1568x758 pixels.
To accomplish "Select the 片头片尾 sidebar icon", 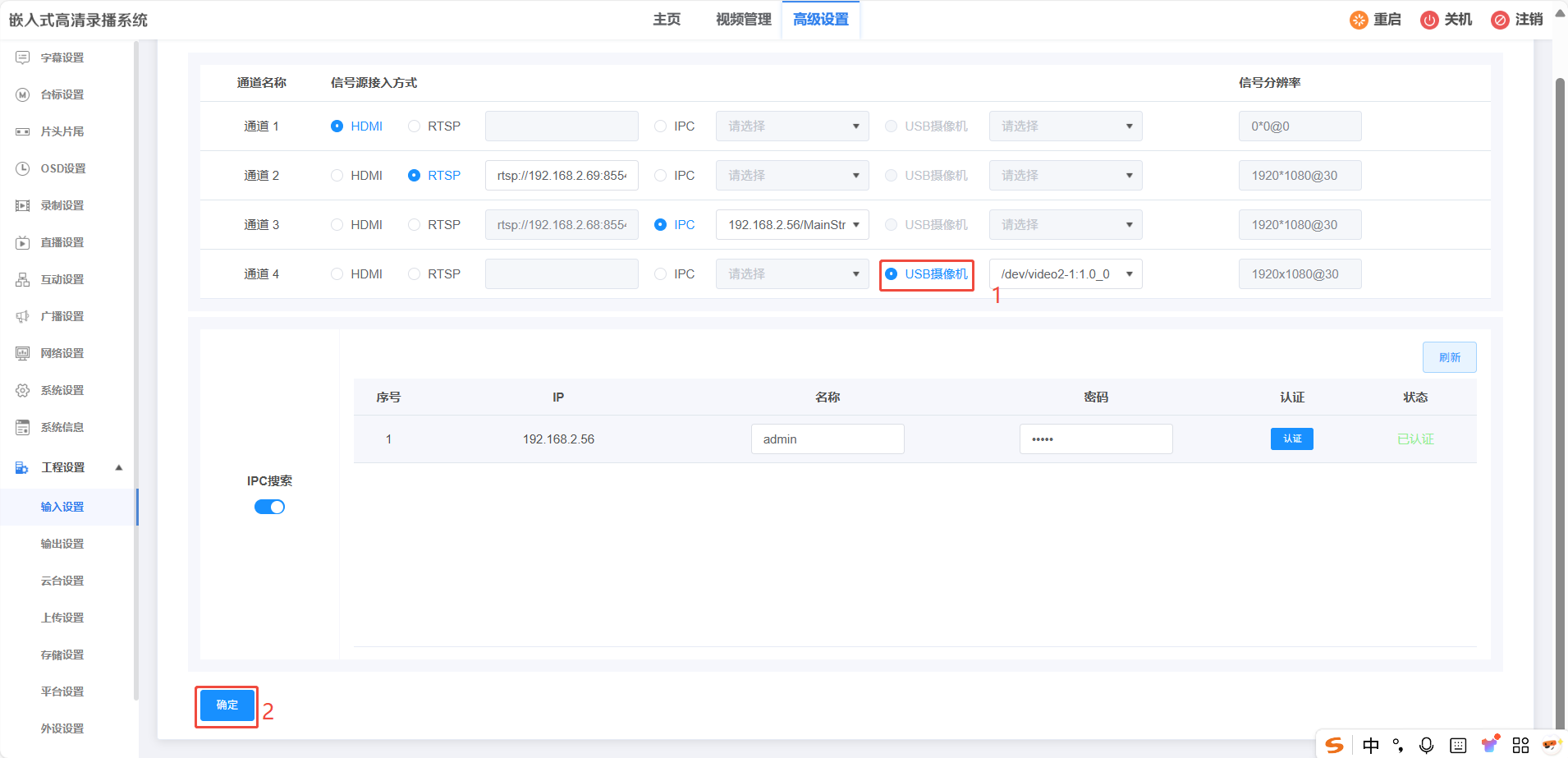I will 23,131.
